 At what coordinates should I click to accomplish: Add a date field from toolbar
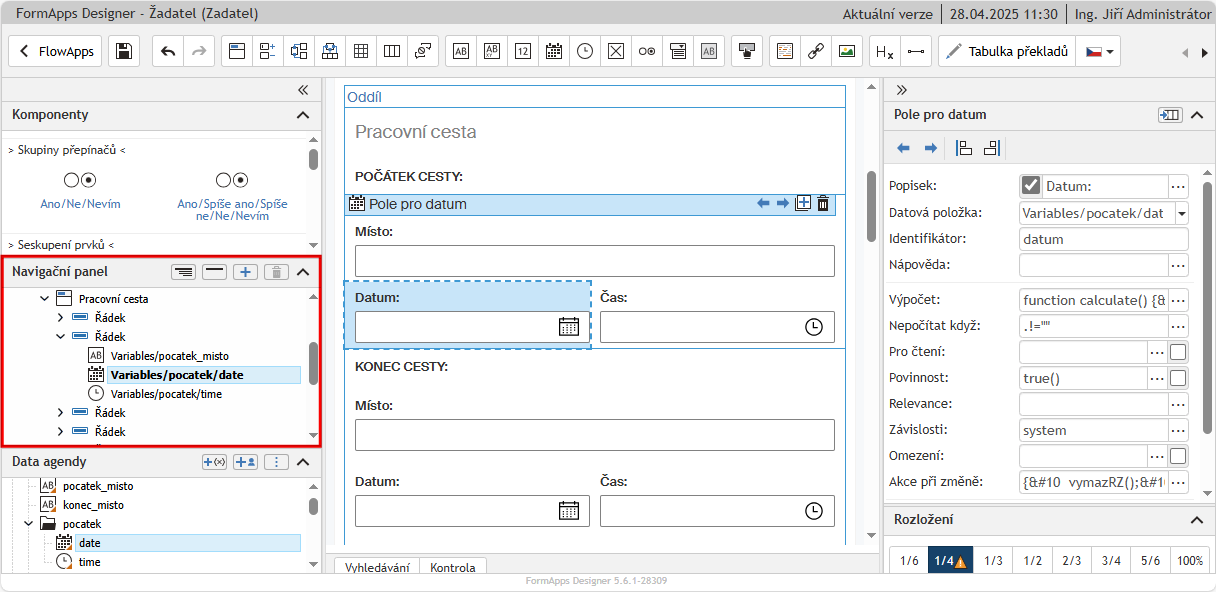coord(554,51)
